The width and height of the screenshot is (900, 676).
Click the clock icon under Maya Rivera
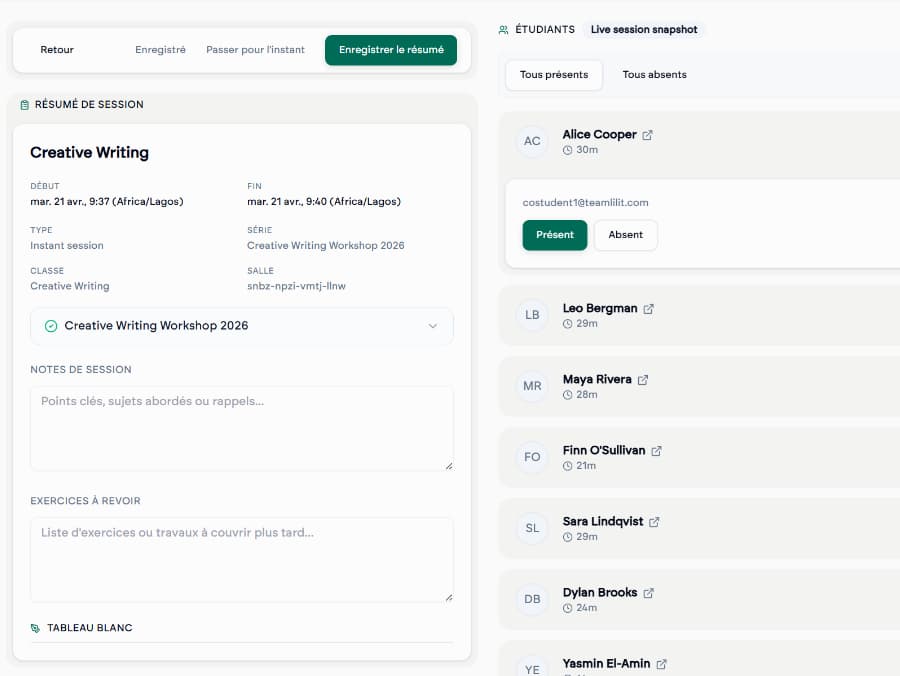point(568,395)
